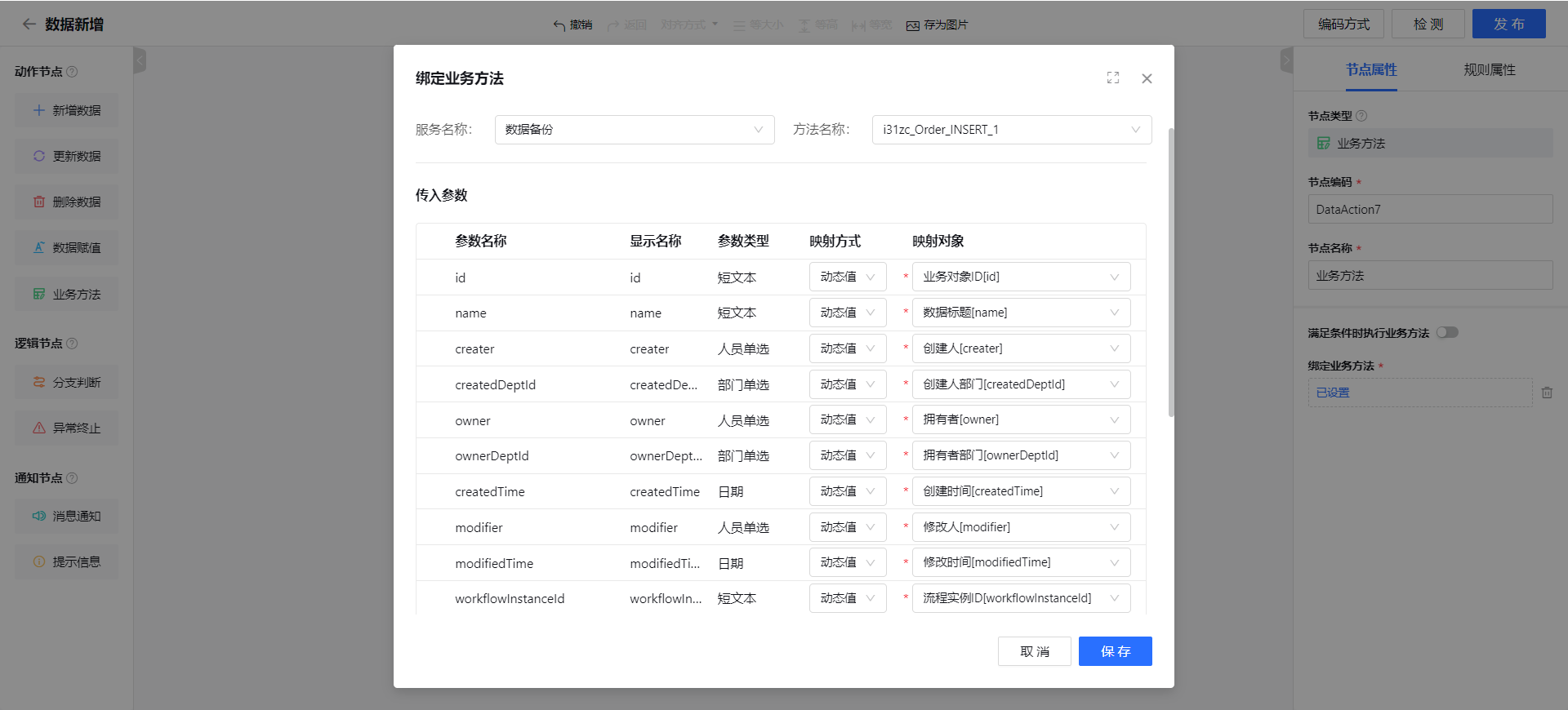Image resolution: width=1568 pixels, height=710 pixels.
Task: Click the createdDeptId parameter name cell
Action: click(495, 384)
